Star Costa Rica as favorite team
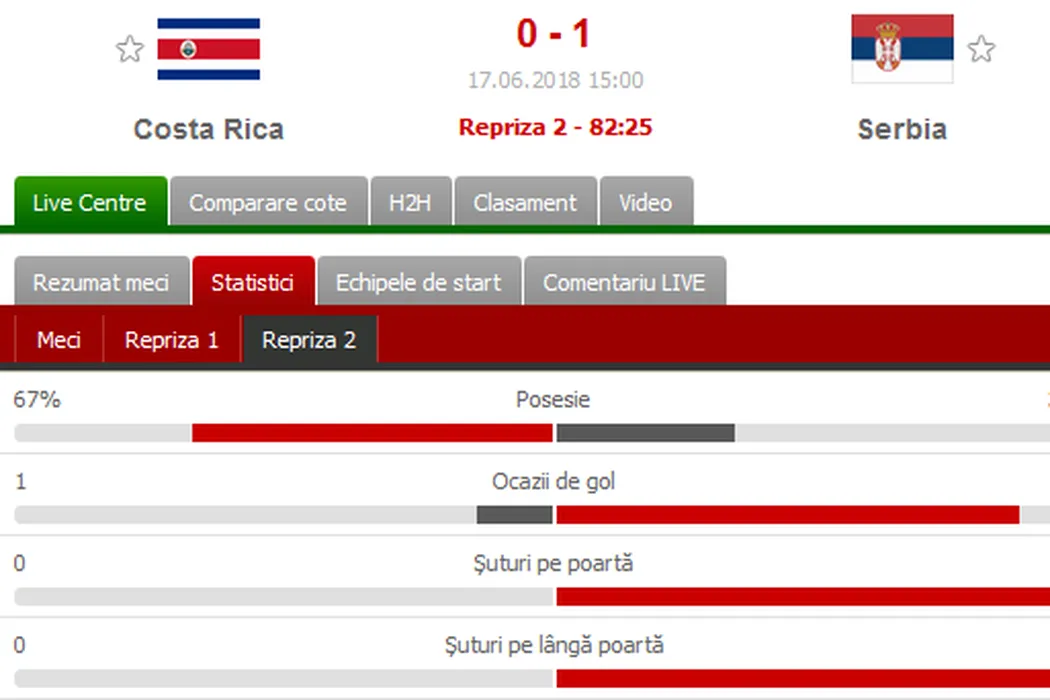This screenshot has width=1050, height=700. pyautogui.click(x=130, y=49)
